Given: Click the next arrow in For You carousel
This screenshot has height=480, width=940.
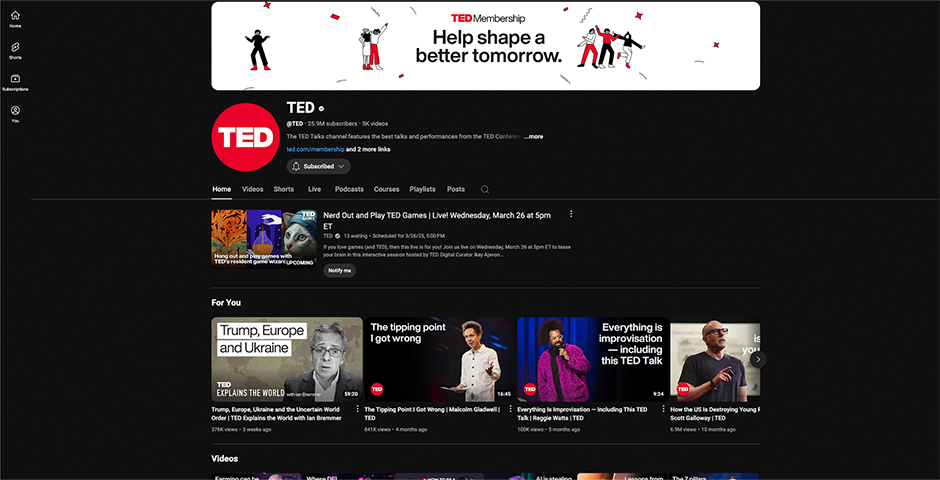Looking at the screenshot, I should 758,359.
